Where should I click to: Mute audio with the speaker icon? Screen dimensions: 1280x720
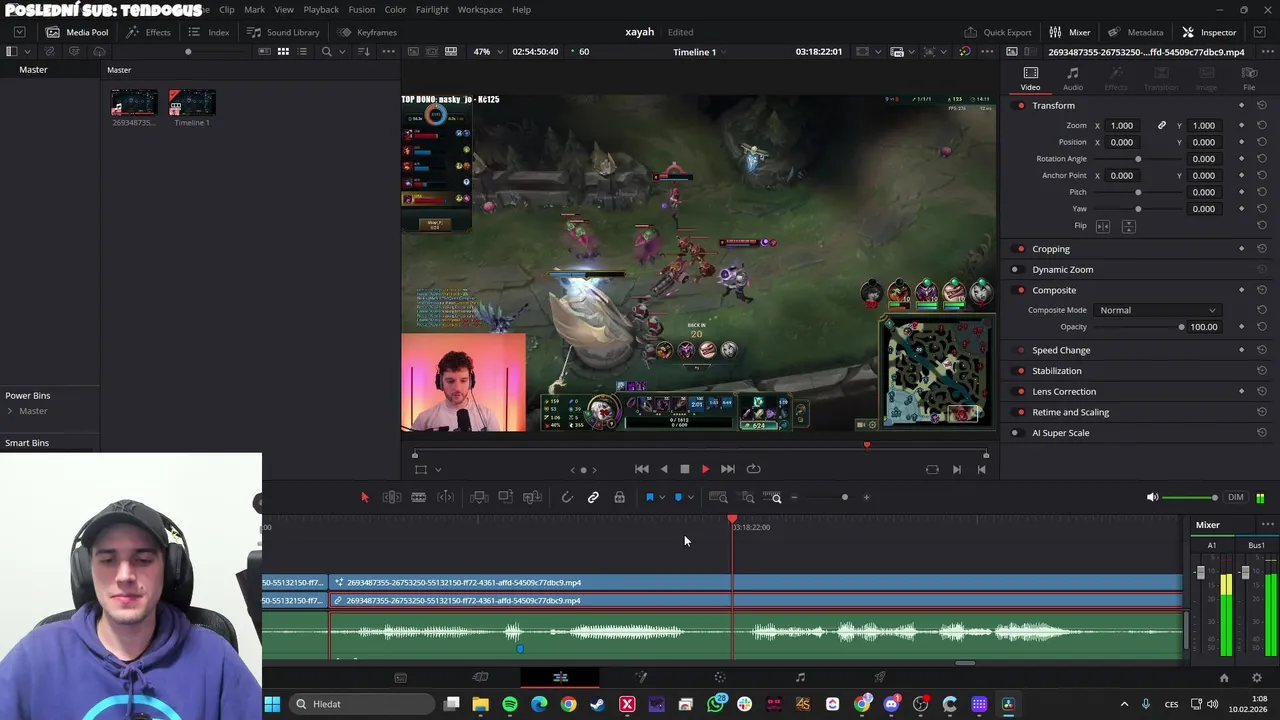click(x=1152, y=497)
